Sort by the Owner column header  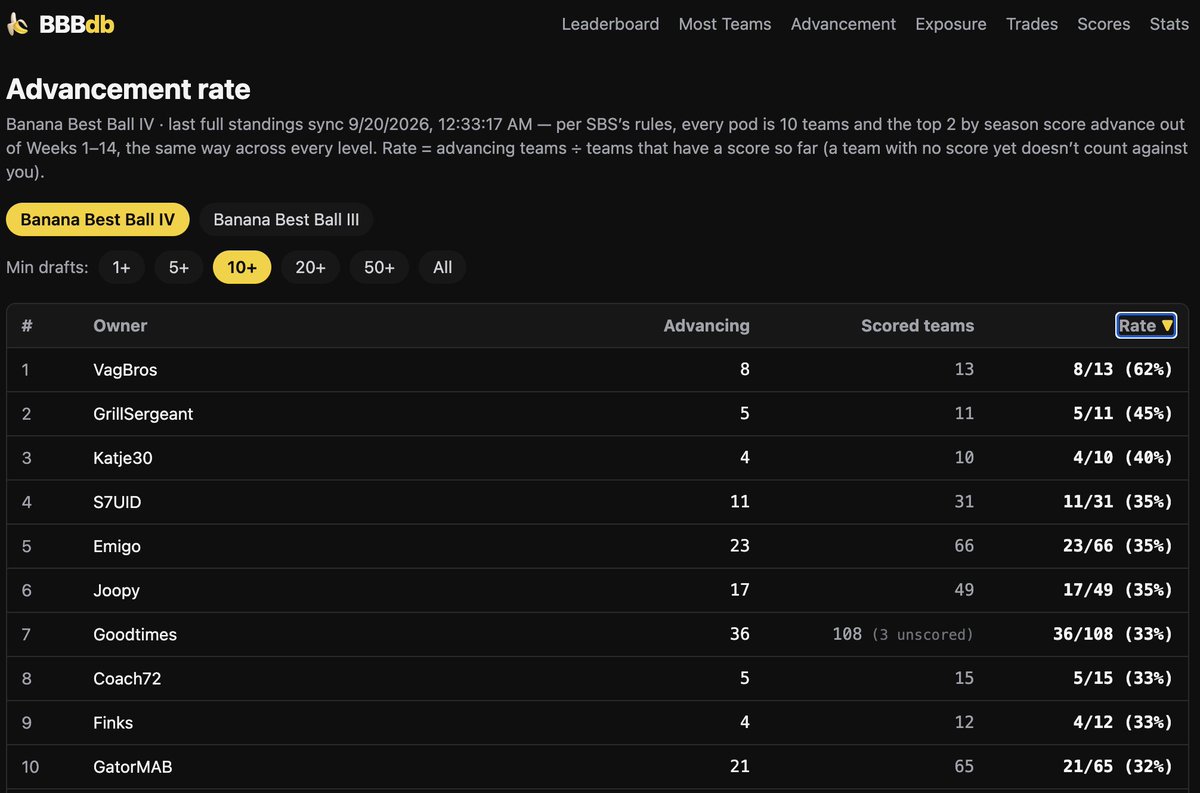pos(120,325)
